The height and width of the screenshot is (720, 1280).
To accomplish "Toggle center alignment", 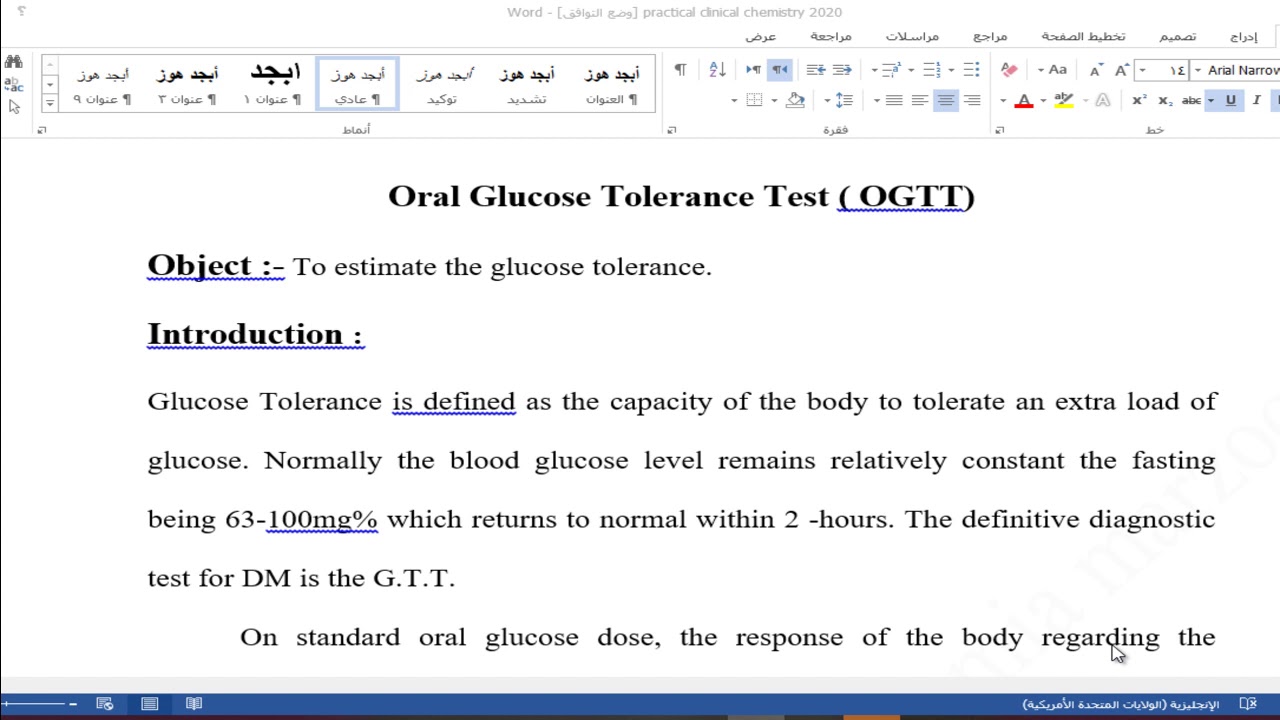I will point(945,100).
